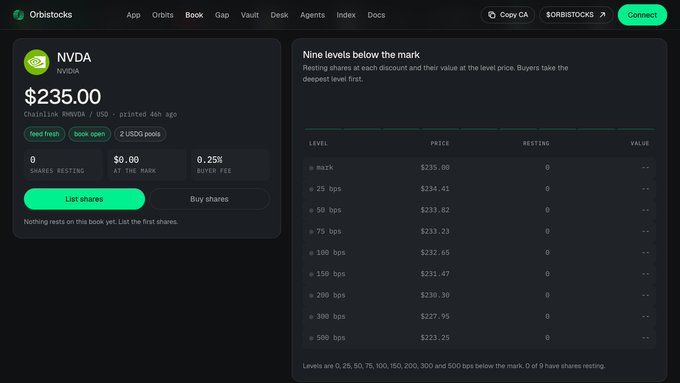Select the 50 bps level row
The image size is (680, 383).
click(x=479, y=210)
